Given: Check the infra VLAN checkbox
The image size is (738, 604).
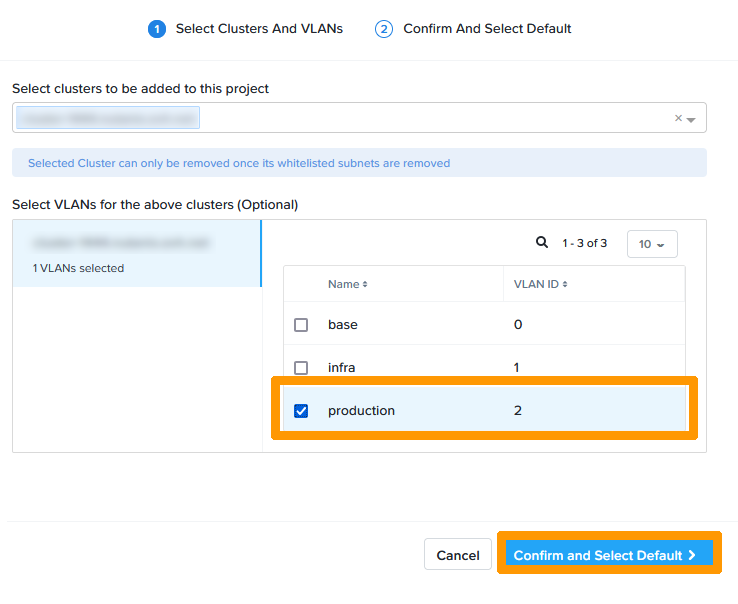Looking at the screenshot, I should pyautogui.click(x=301, y=368).
